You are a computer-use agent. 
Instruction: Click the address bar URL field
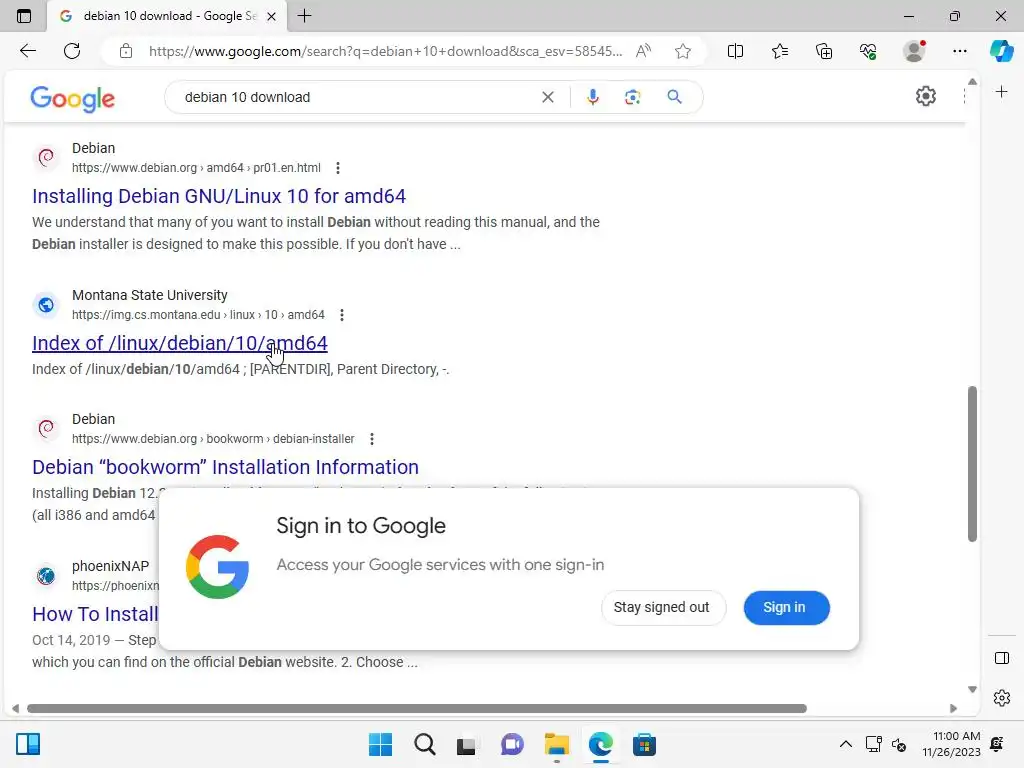[x=385, y=51]
